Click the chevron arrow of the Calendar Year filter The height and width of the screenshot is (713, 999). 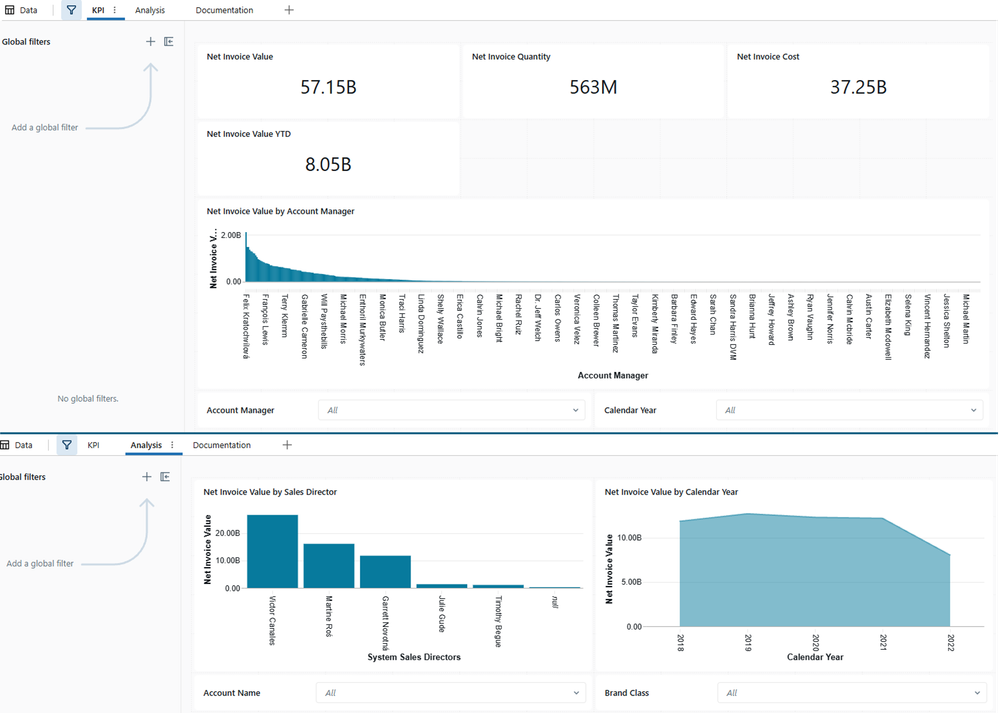[974, 410]
